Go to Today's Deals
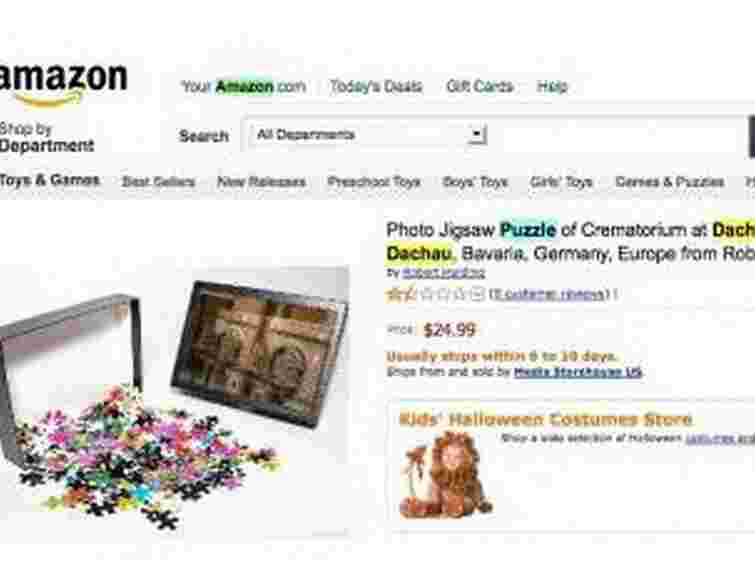This screenshot has height=568, width=755. [x=376, y=87]
